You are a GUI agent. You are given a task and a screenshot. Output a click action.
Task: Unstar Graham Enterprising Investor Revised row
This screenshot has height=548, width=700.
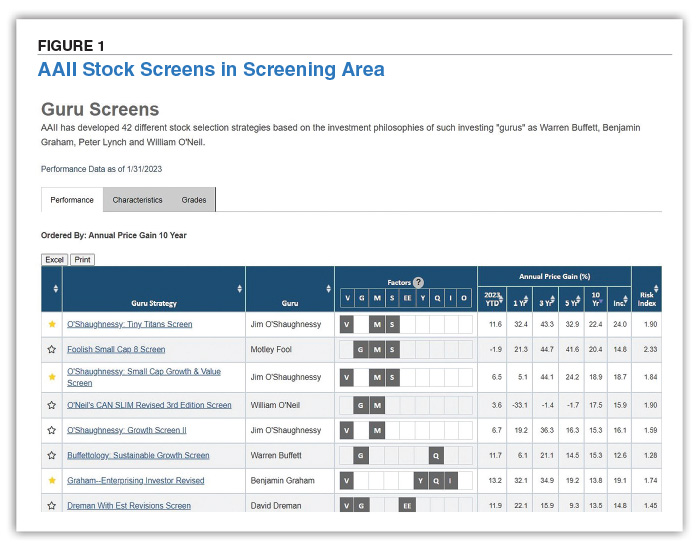pos(52,481)
